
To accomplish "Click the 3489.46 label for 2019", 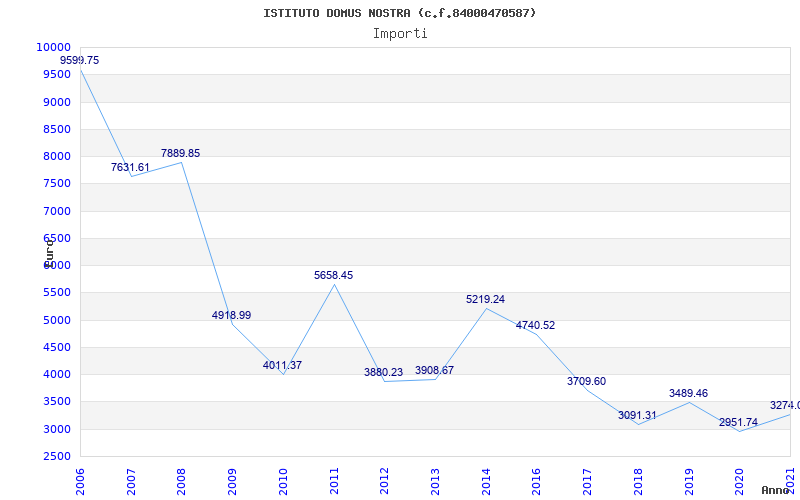I will 688,393.
